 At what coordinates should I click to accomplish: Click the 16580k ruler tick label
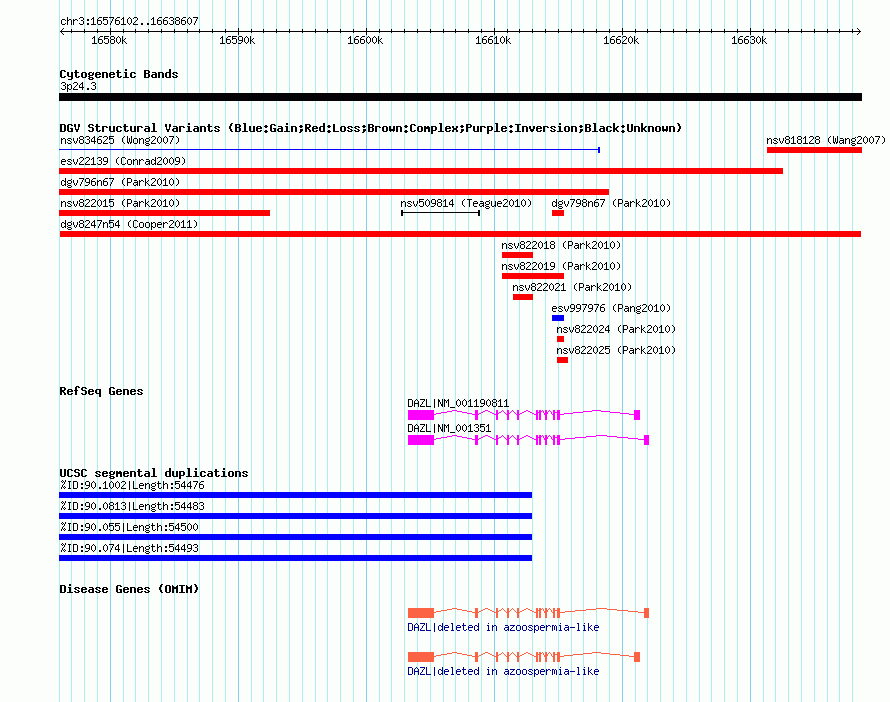(109, 40)
